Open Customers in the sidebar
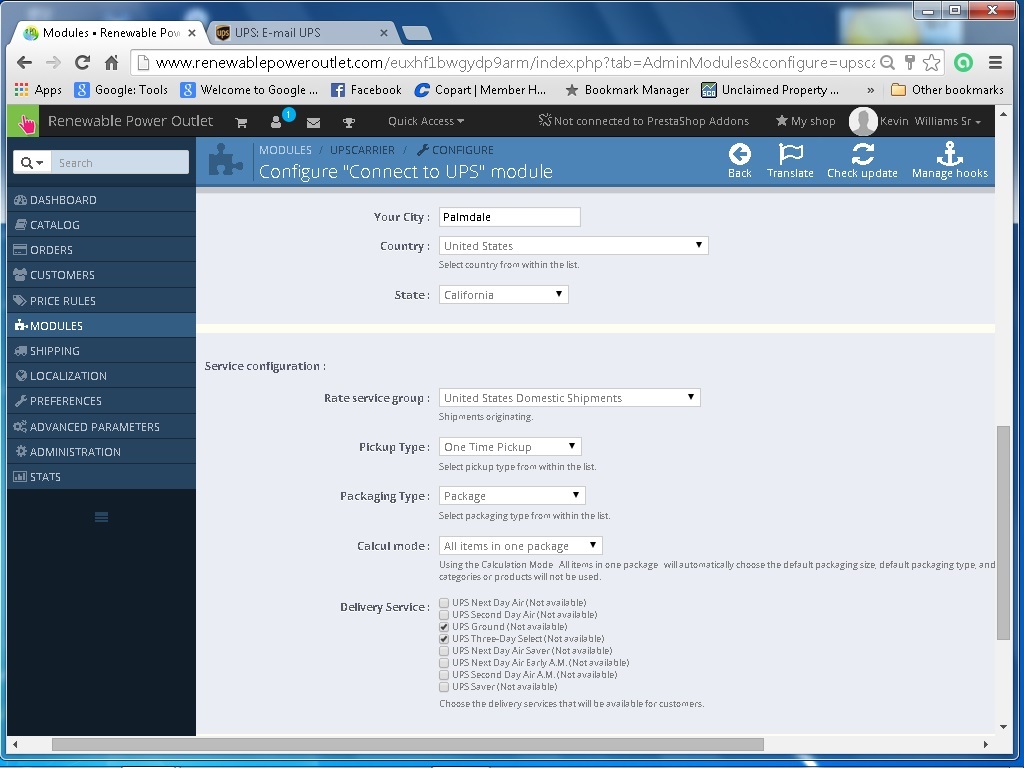The image size is (1024, 768). tap(101, 275)
